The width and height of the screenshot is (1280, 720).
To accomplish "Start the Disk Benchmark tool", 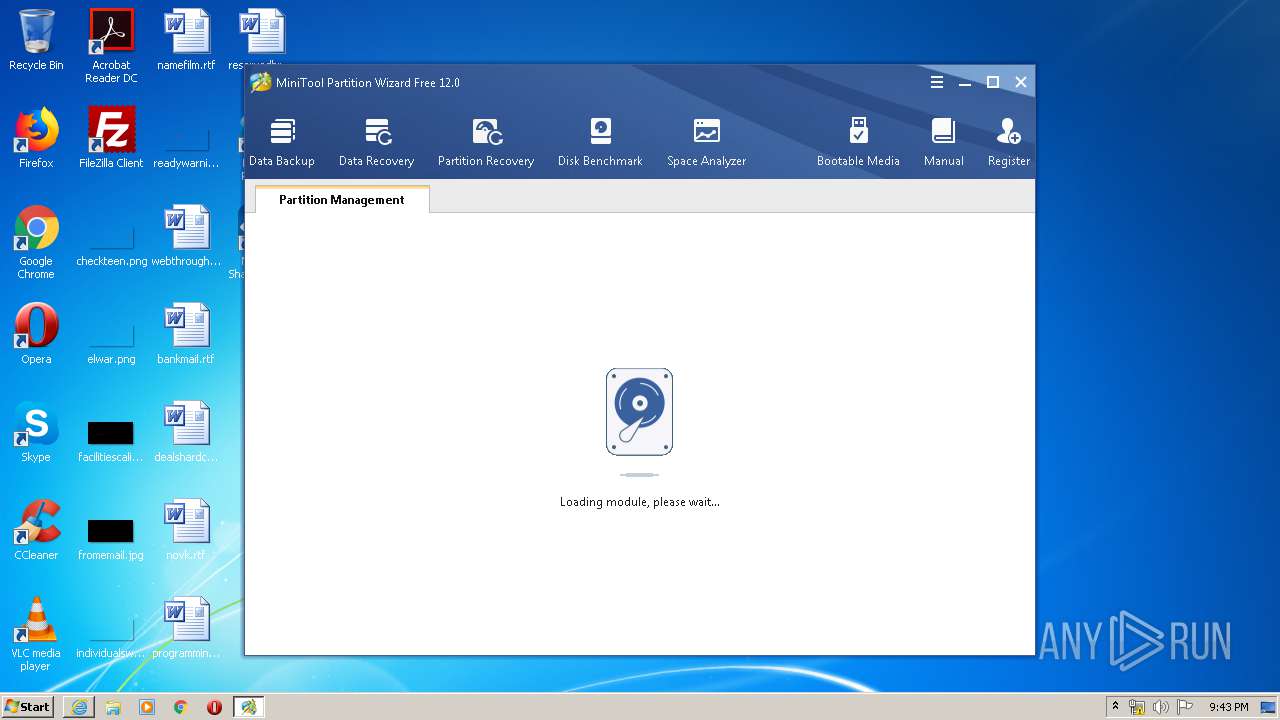I will [x=600, y=142].
